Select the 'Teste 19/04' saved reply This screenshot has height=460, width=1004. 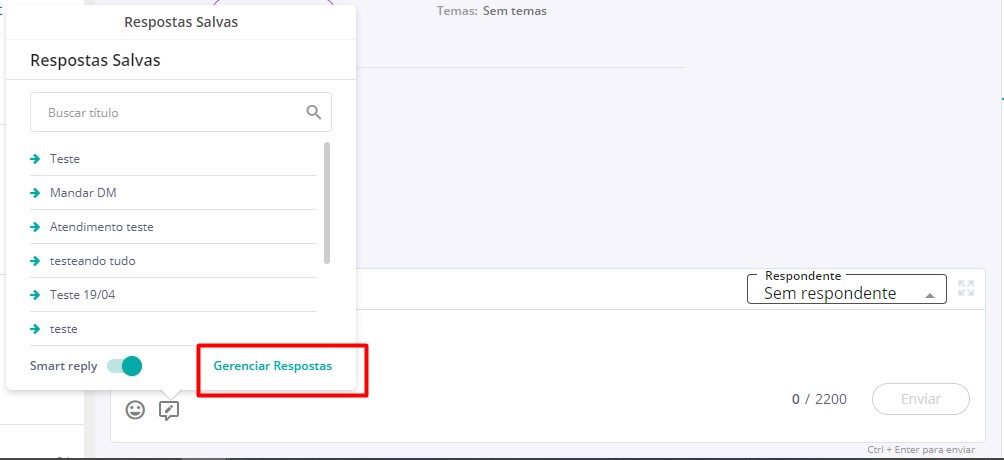(x=174, y=295)
